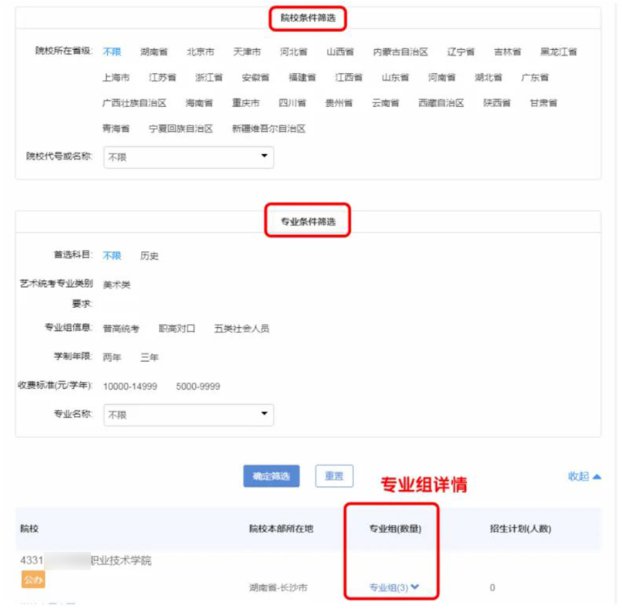Click the 湖南省-长沙市 location cell
Image resolution: width=622 pixels, height=614 pixels.
278,587
